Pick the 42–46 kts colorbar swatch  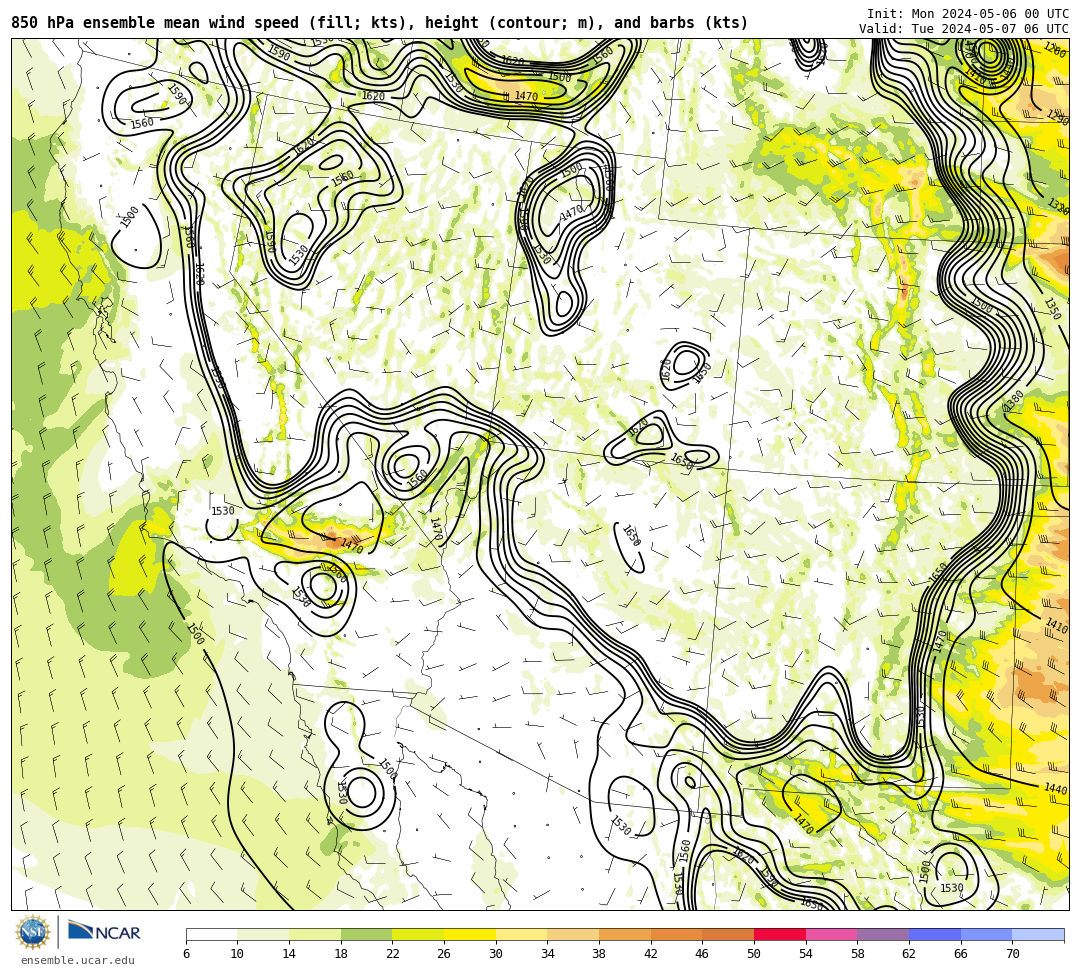[676, 934]
